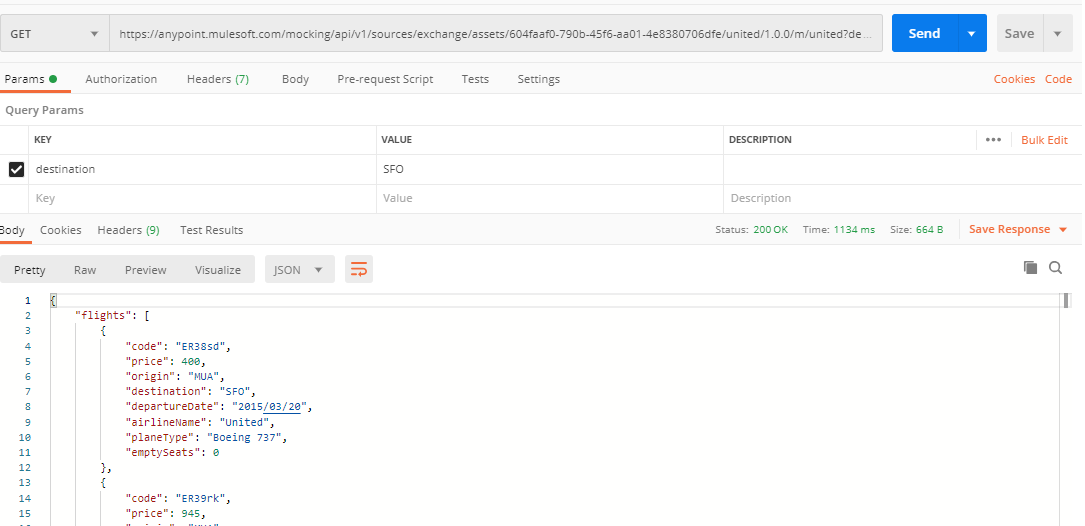Click the request URL field

pyautogui.click(x=495, y=34)
